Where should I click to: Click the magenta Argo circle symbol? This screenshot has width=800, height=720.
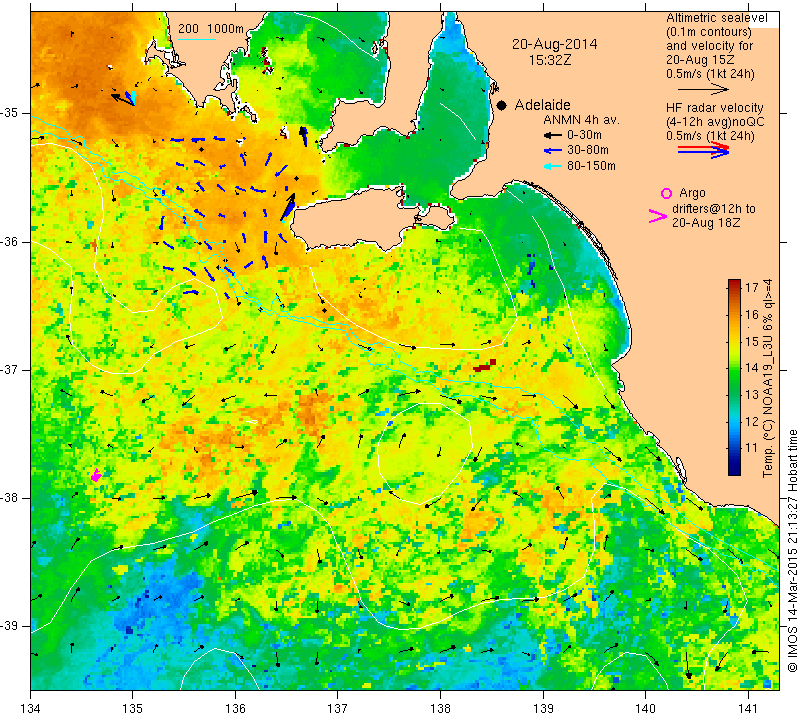(666, 193)
